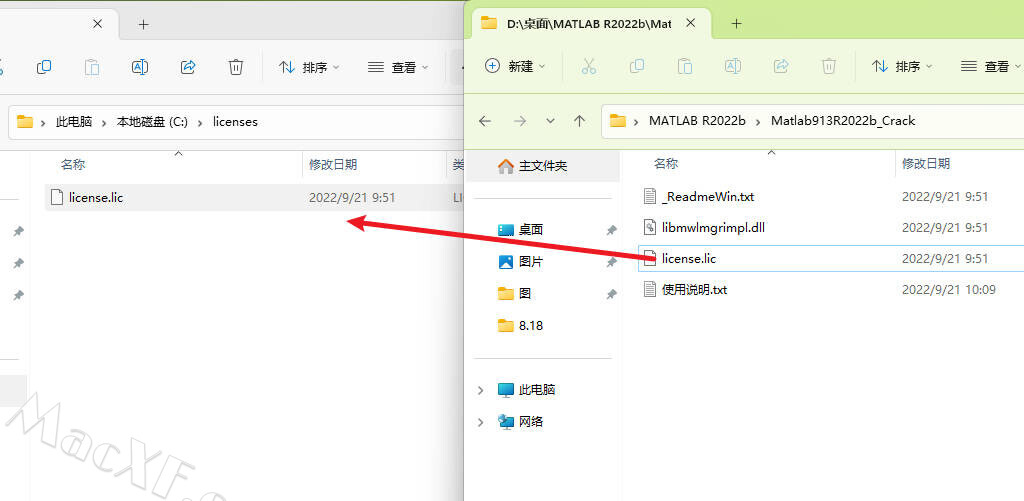This screenshot has width=1024, height=501.
Task: Close the MATLAB R2022b tab
Action: pos(690,24)
